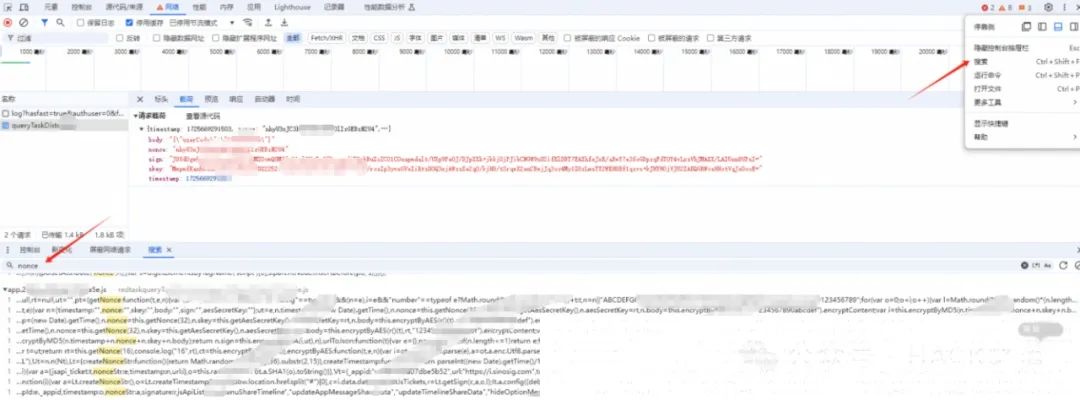1080x400 pixels.
Task: Filter requests by Fetch/XHR type
Action: coord(326,38)
